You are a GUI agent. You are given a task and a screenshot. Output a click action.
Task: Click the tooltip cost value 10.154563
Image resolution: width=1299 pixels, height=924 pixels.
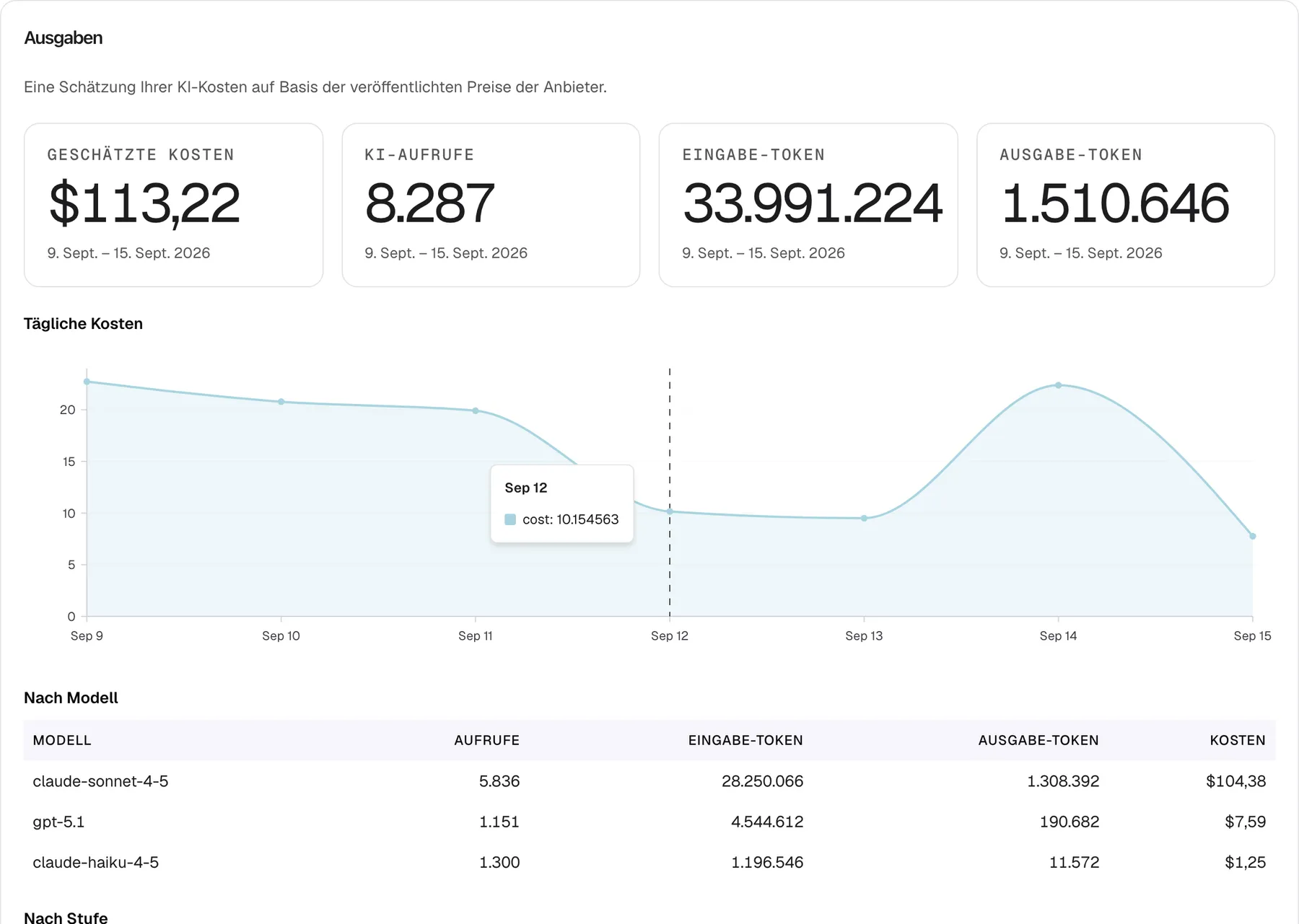click(587, 519)
